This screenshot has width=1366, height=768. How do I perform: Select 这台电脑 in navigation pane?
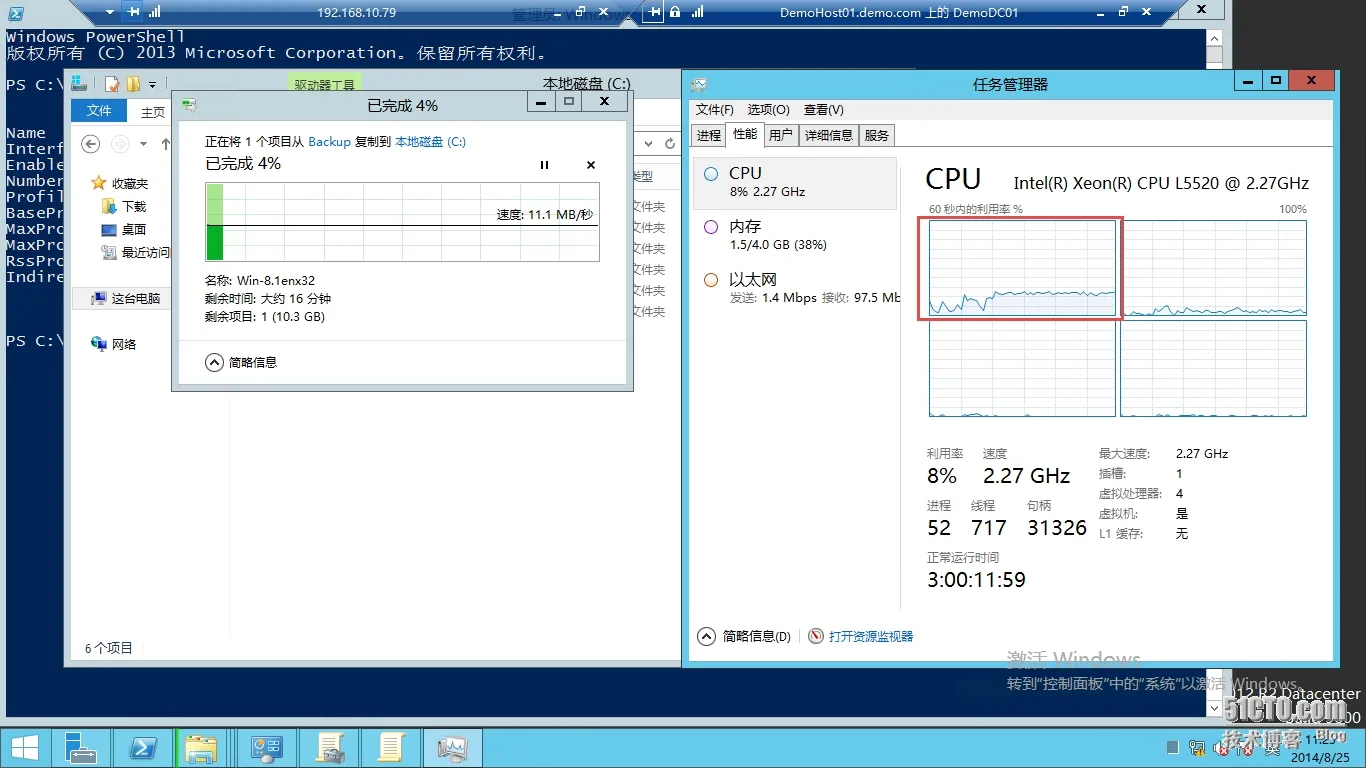pos(126,298)
